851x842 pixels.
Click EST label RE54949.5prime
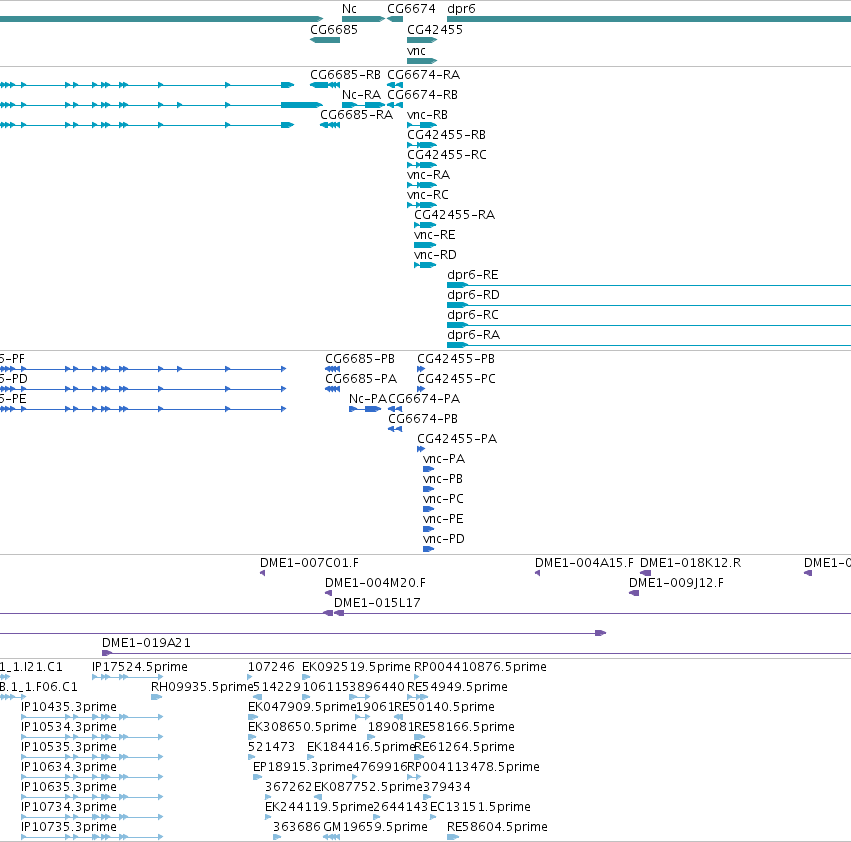pyautogui.click(x=458, y=687)
